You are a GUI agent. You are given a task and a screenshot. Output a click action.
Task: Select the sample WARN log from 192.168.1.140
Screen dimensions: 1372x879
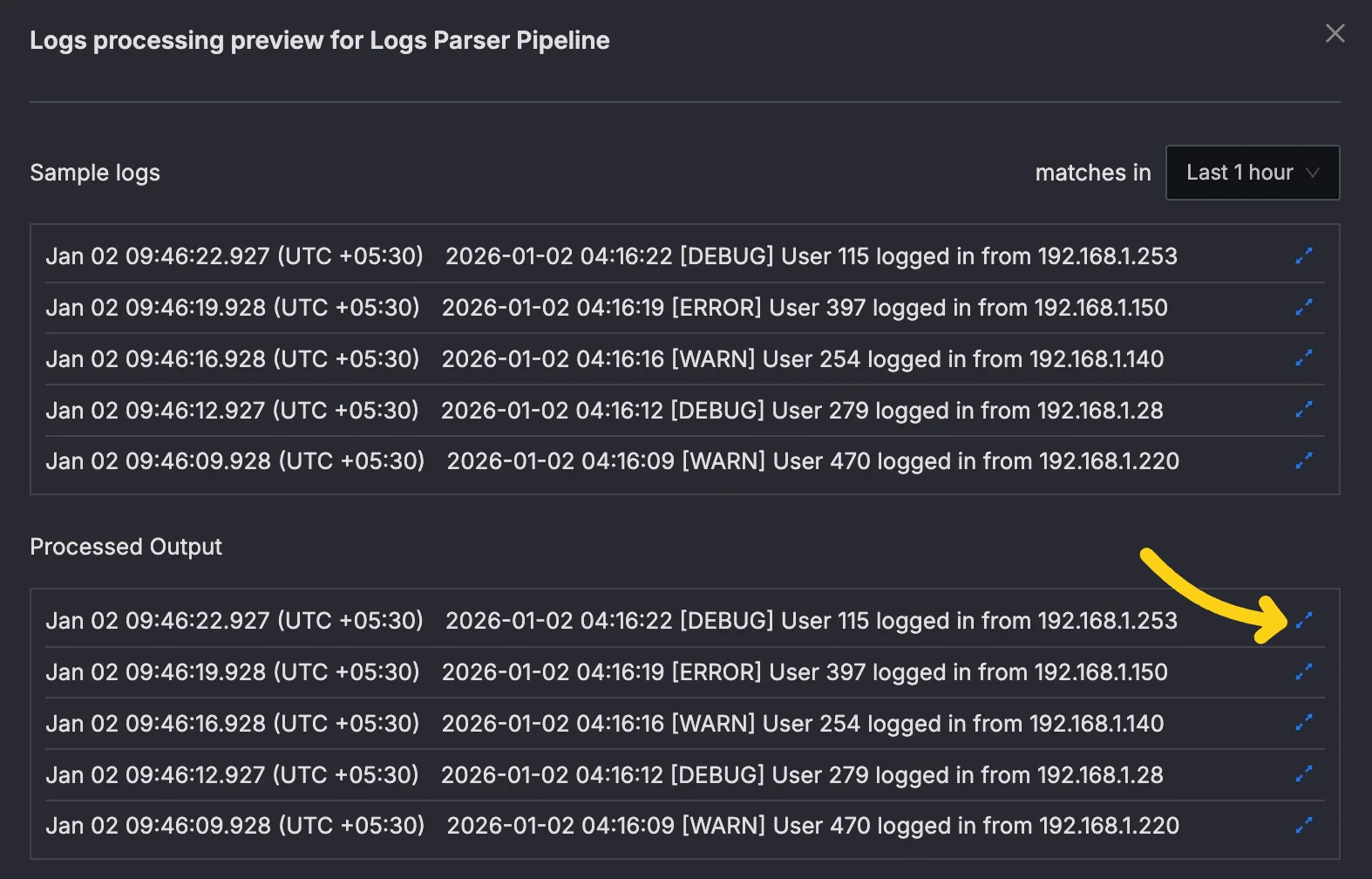click(x=802, y=359)
